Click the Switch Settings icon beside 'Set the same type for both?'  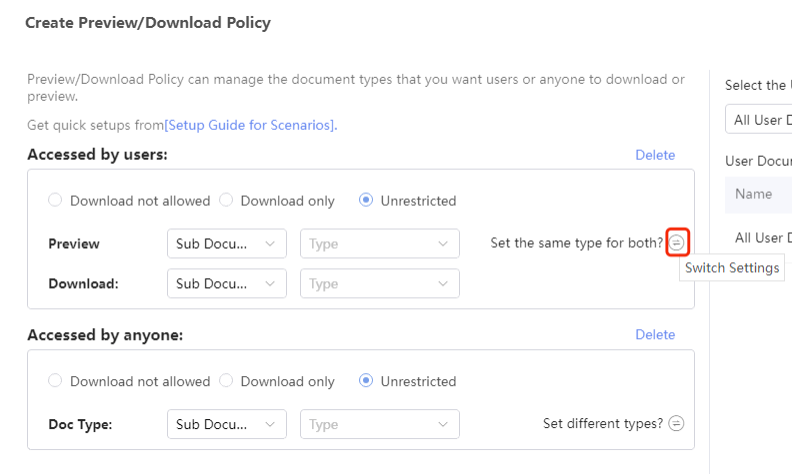[x=676, y=243]
